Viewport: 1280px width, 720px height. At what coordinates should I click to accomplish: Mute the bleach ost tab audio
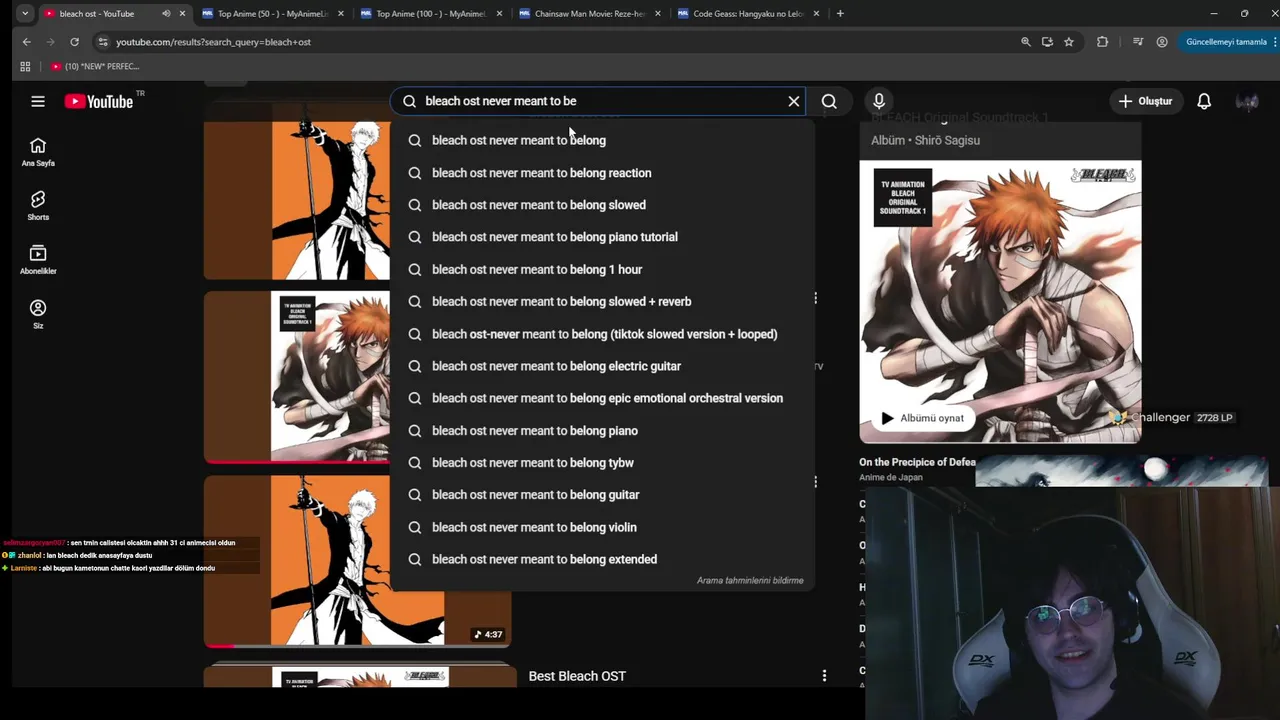click(166, 14)
